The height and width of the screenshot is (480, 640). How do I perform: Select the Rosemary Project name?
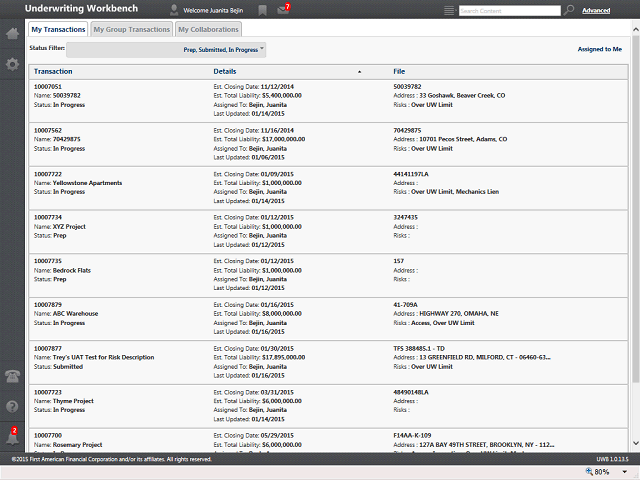point(78,445)
